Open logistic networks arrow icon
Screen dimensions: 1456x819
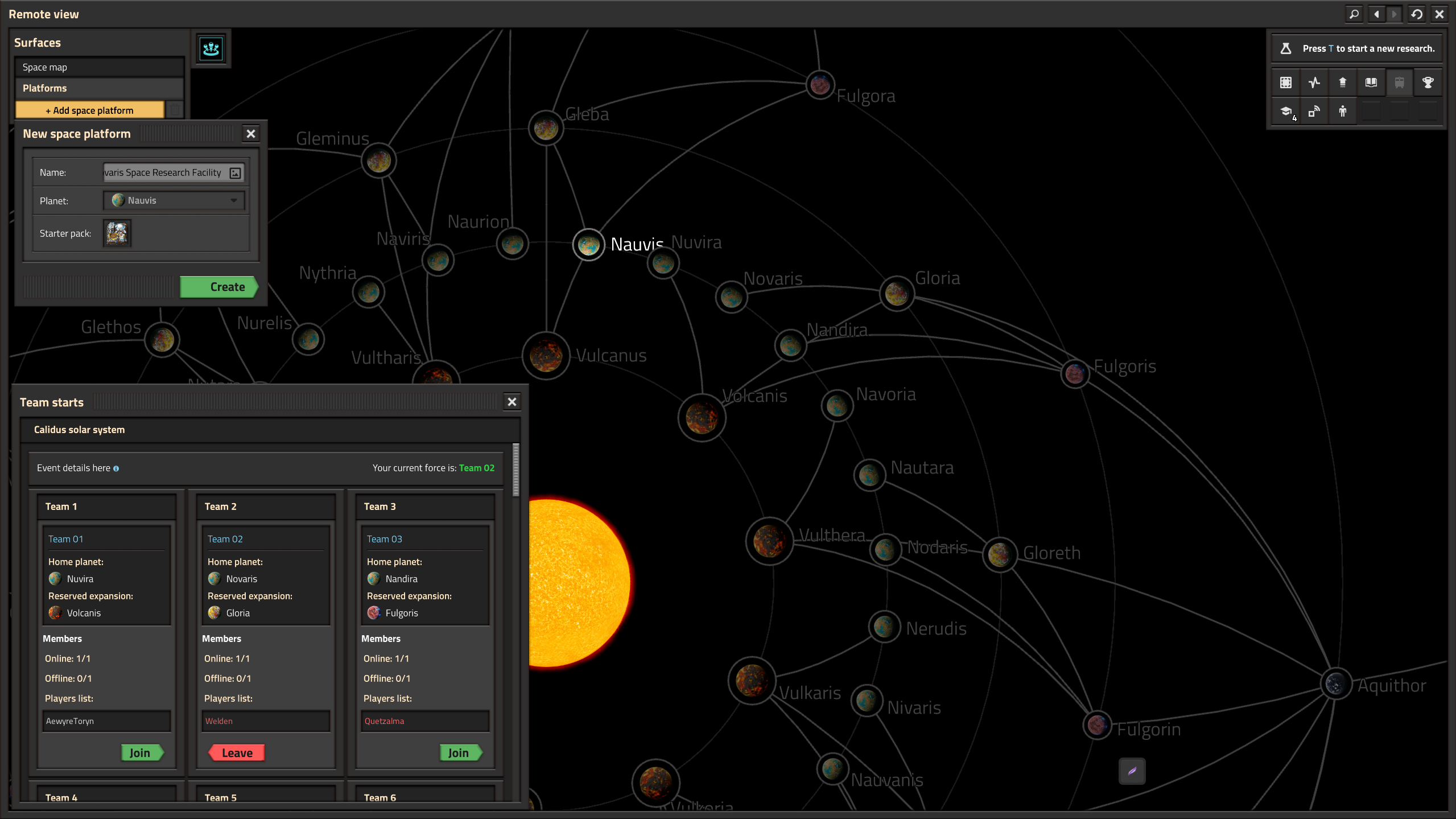coord(1343,83)
